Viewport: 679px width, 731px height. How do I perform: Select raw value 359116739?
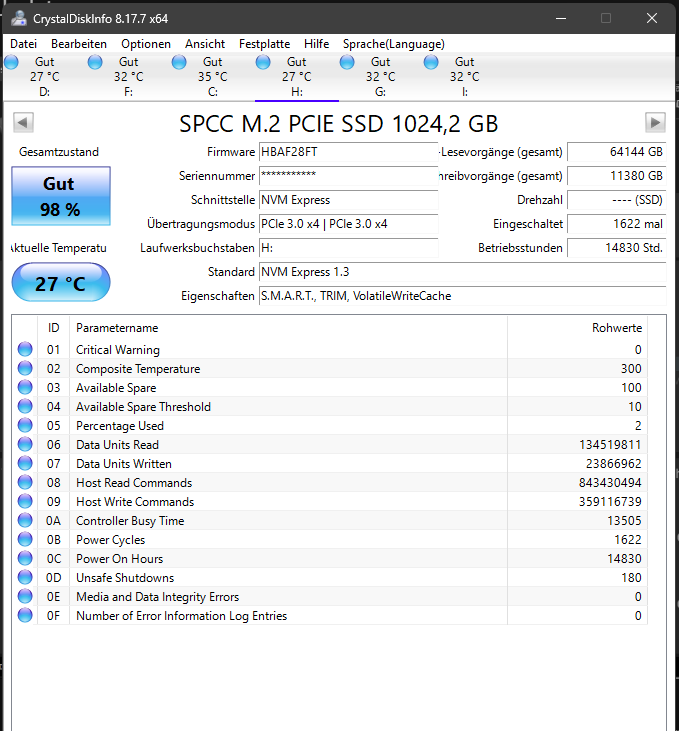click(x=610, y=501)
